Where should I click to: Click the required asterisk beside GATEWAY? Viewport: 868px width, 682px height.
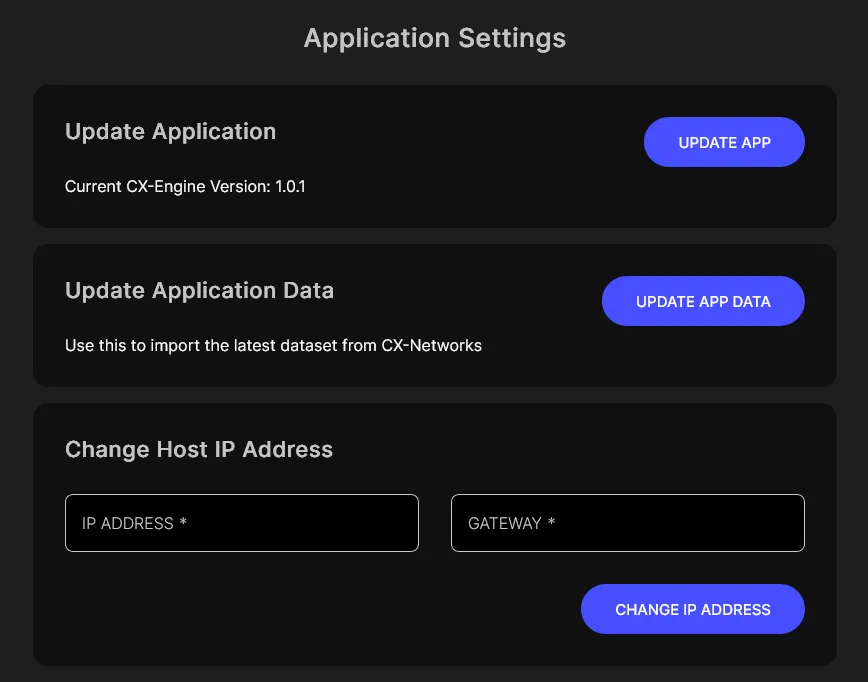coord(551,523)
